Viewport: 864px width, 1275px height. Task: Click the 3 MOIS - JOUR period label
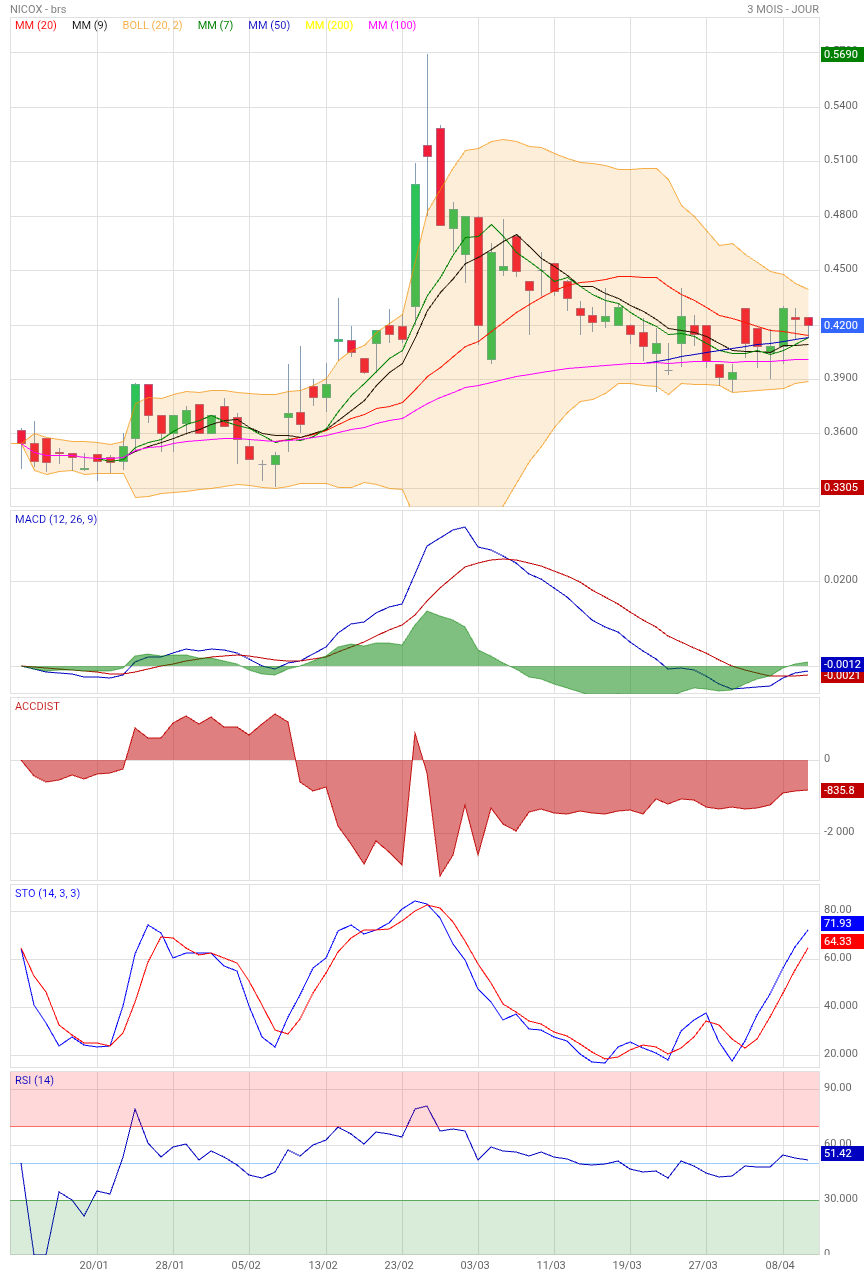click(783, 9)
